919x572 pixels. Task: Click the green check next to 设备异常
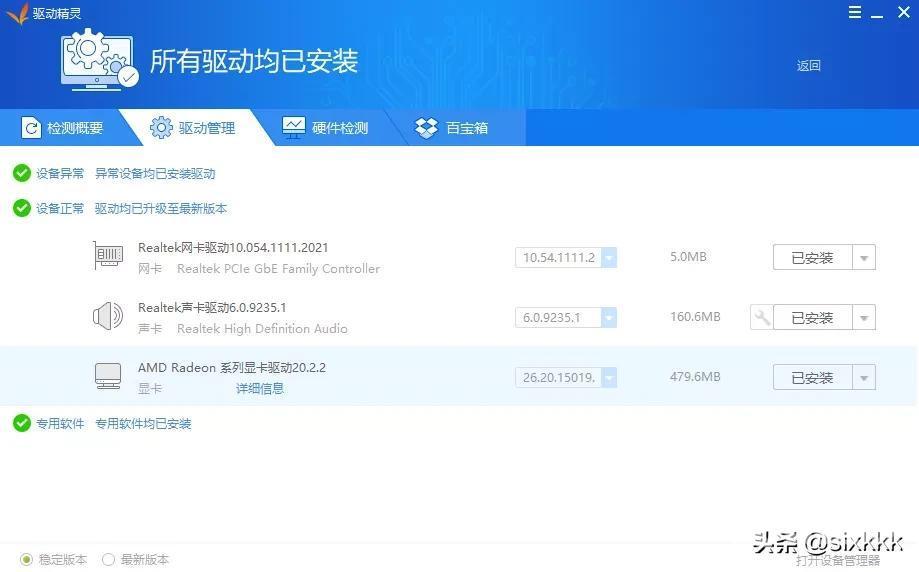click(22, 173)
